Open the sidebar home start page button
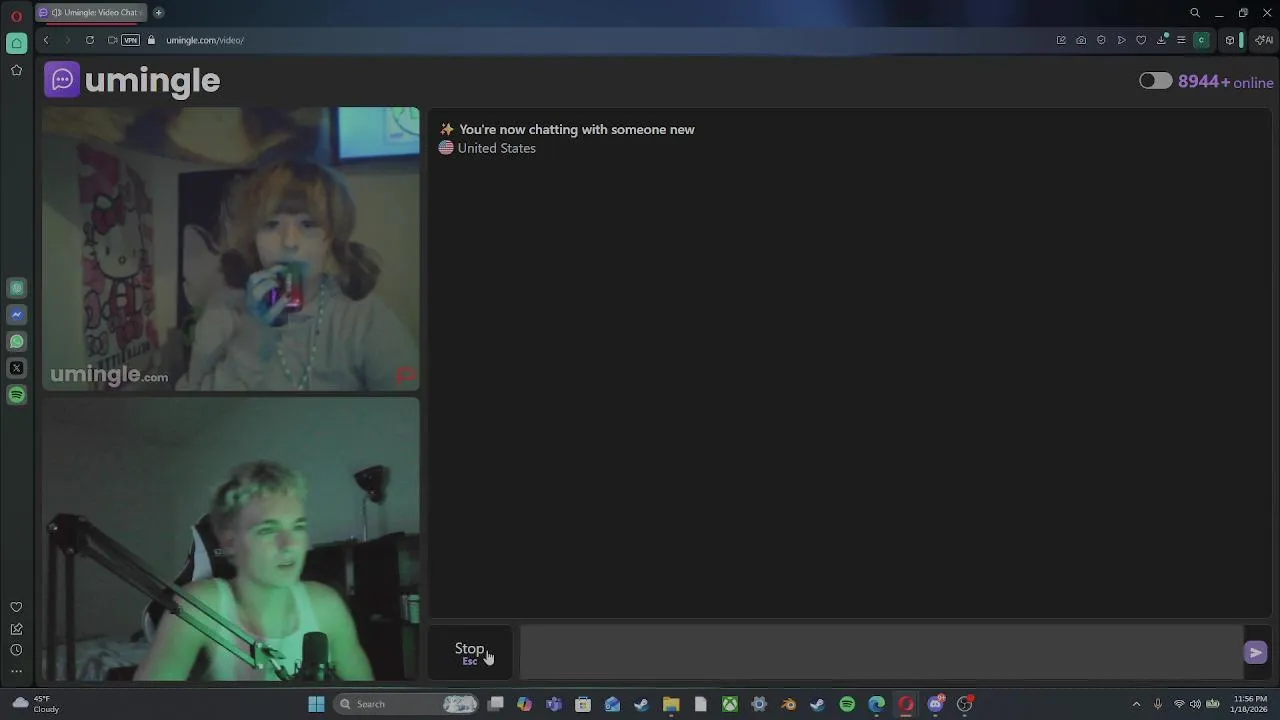1280x720 pixels. [x=16, y=43]
